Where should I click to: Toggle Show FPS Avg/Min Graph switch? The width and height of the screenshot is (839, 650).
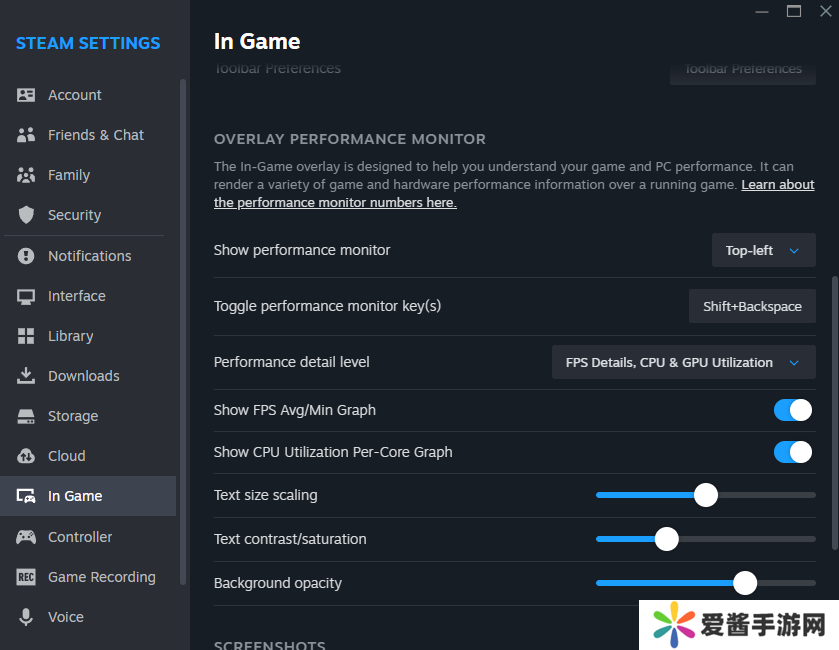[793, 410]
